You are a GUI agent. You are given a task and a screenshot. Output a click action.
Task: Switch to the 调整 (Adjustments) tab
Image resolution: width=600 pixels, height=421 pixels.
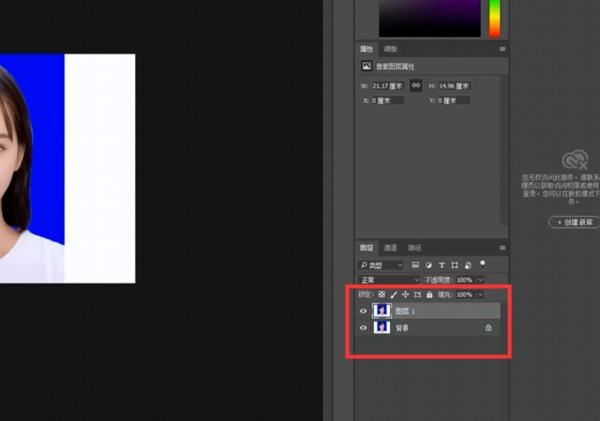pyautogui.click(x=390, y=48)
